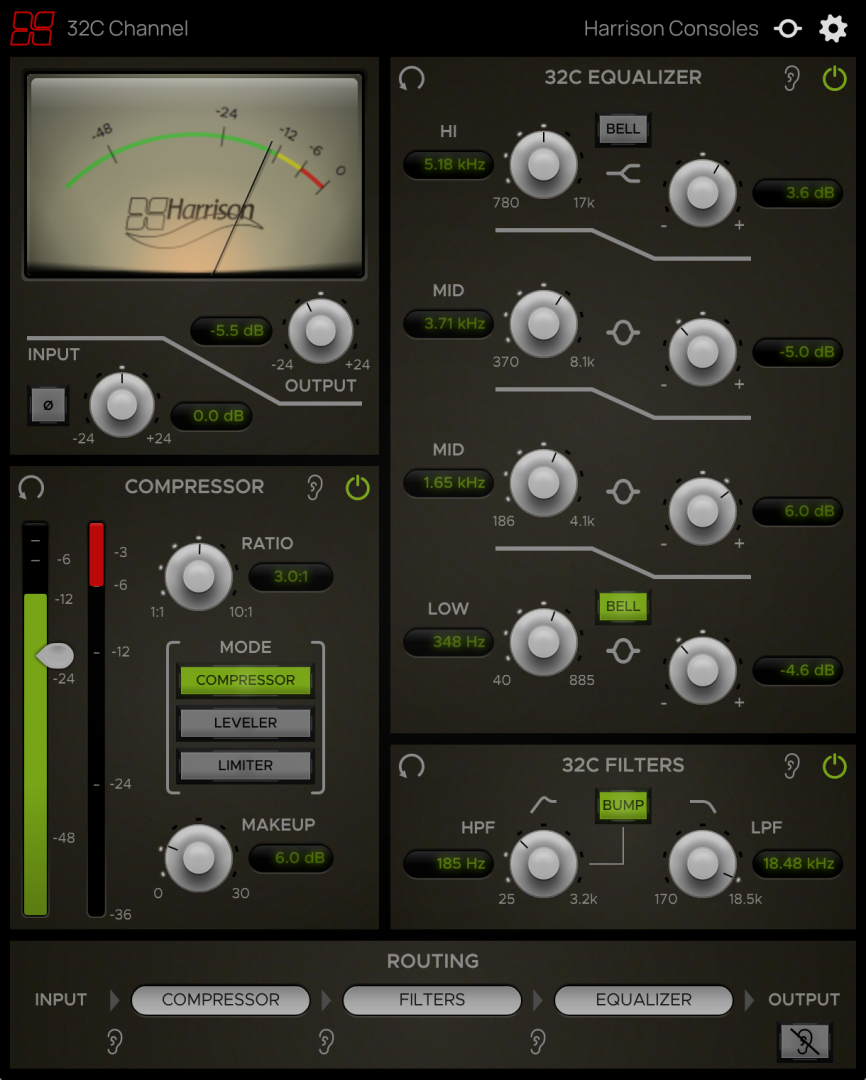Select COMPRESSOR mode

tap(245, 680)
